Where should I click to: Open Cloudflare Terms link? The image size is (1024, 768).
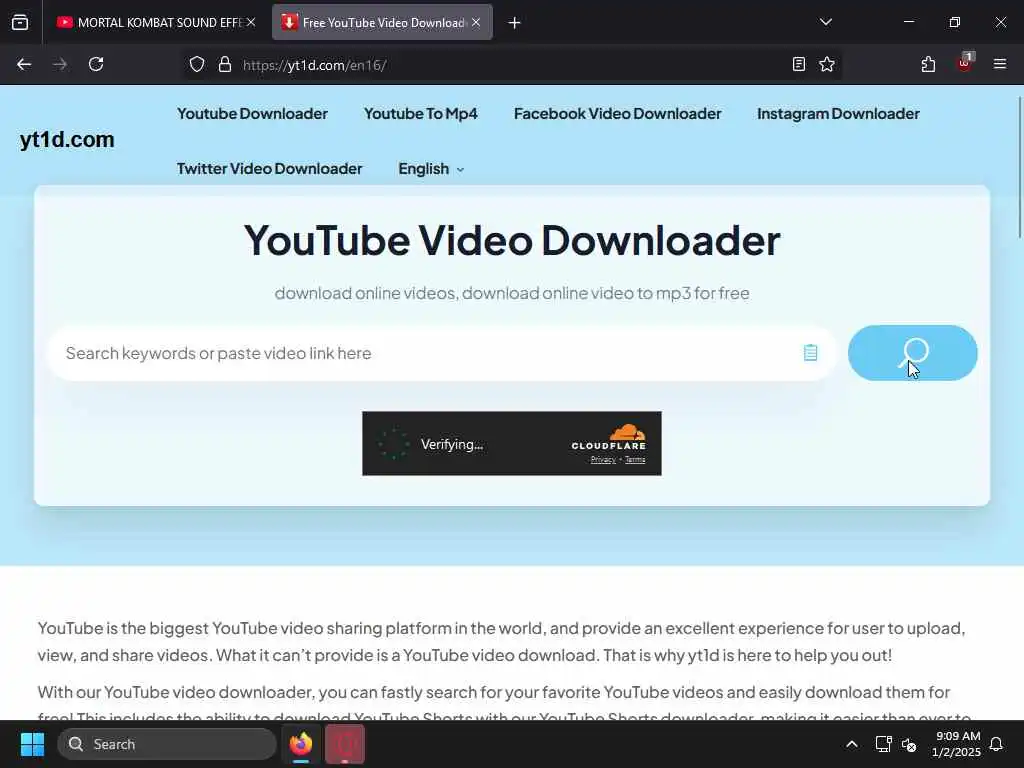(x=635, y=460)
